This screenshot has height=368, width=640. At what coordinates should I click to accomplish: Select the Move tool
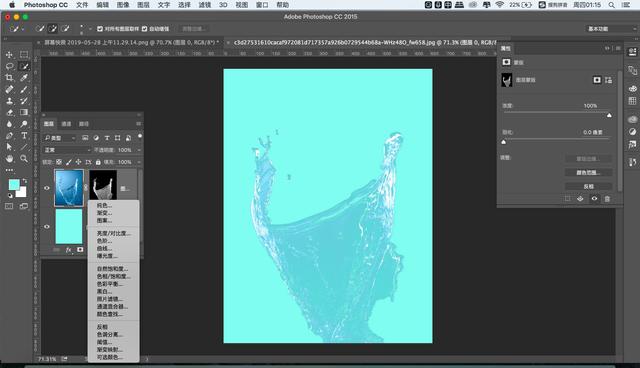point(9,55)
